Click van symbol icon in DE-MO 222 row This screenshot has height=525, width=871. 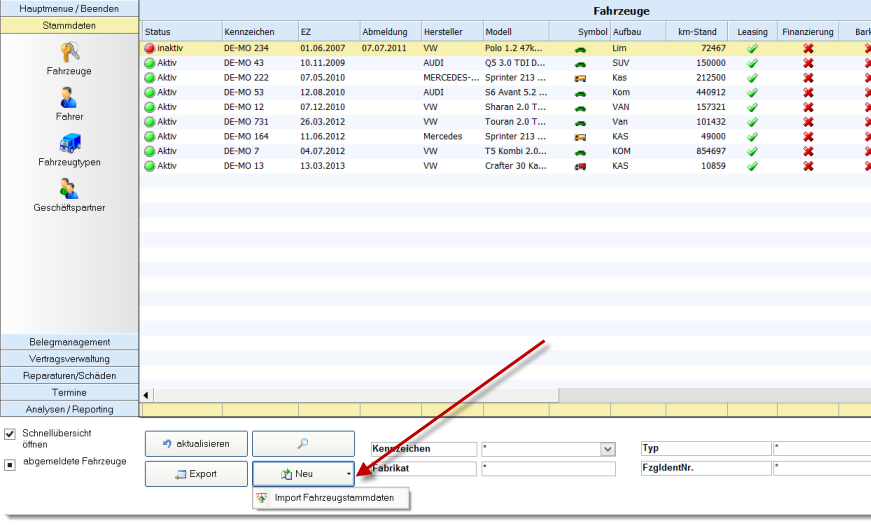[x=580, y=78]
